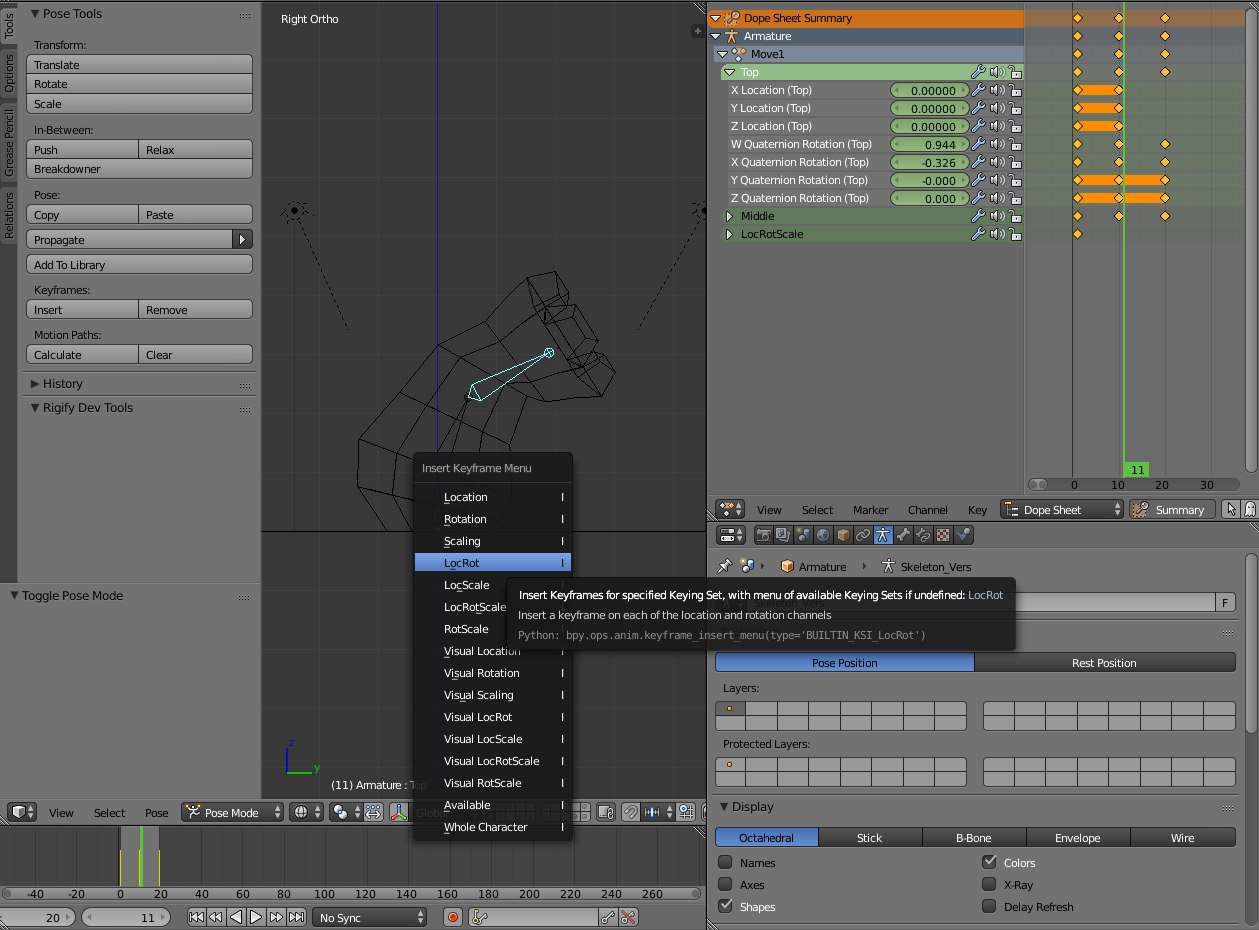Click the Dope Sheet editor type icon
The width and height of the screenshot is (1259, 930).
point(729,509)
